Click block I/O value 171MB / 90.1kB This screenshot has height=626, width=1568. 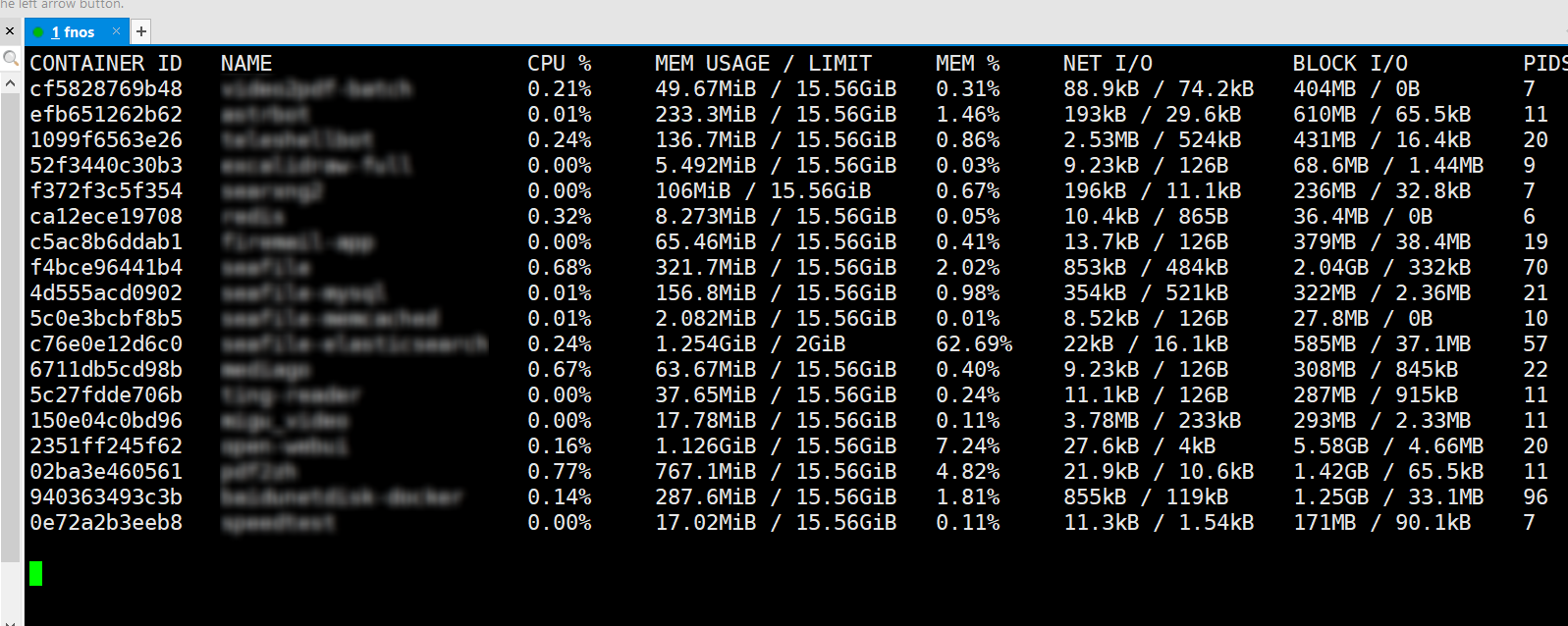(1382, 523)
